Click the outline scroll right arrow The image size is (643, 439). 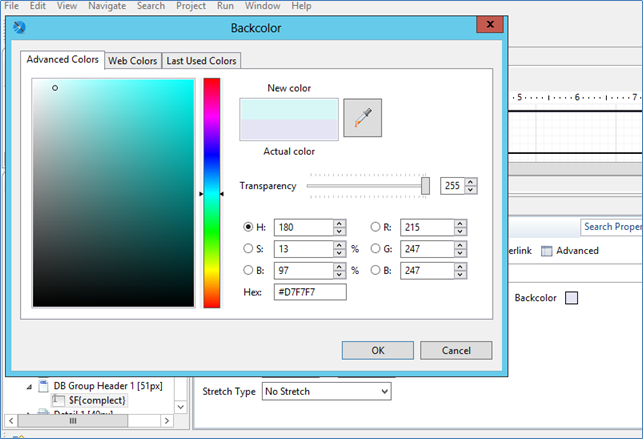coord(166,421)
